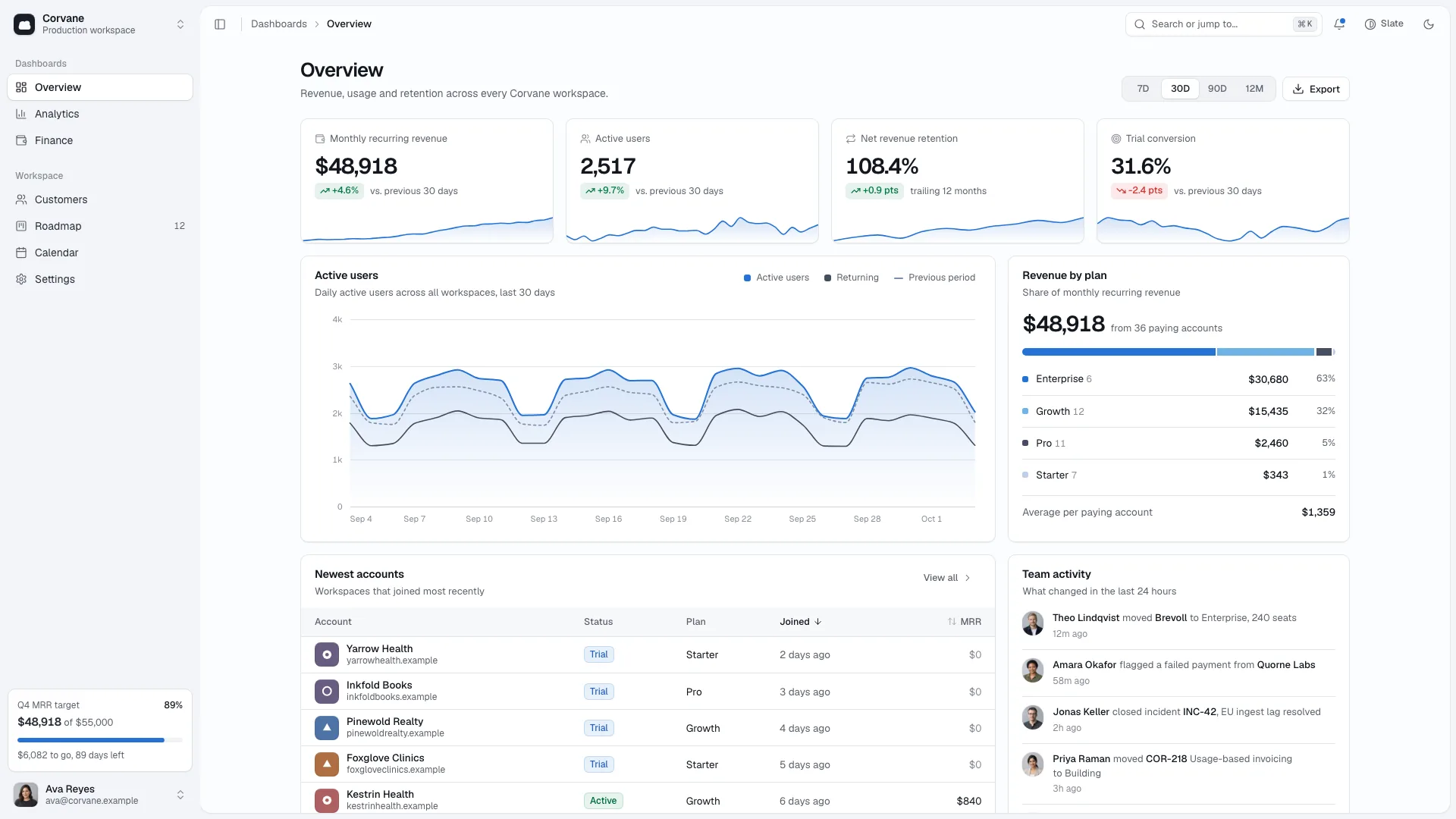The image size is (1456, 819).
Task: Open Amara Okafor's avatar
Action: pos(1033,670)
